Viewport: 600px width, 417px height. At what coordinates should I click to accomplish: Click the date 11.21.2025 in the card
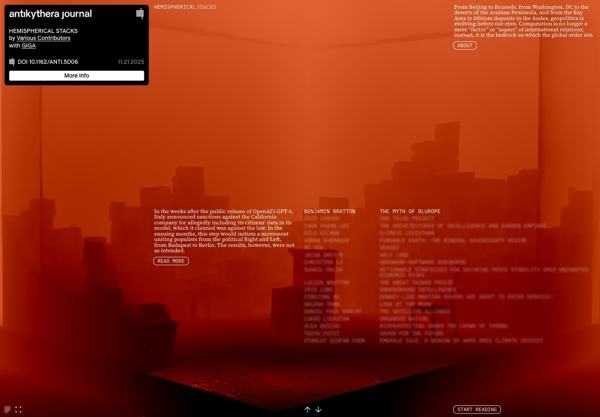pyautogui.click(x=131, y=62)
